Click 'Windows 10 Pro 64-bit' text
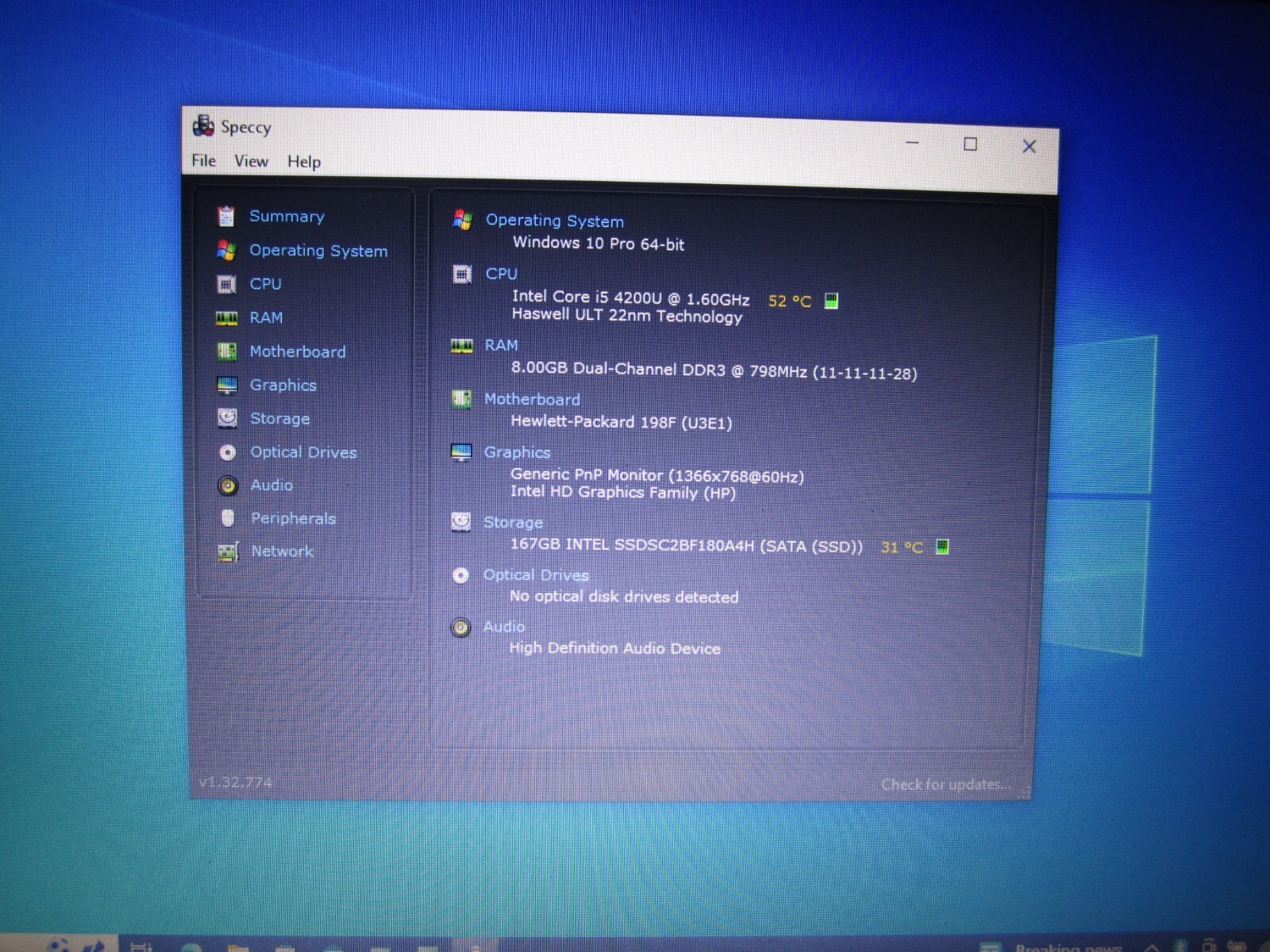The image size is (1270, 952). pos(598,244)
